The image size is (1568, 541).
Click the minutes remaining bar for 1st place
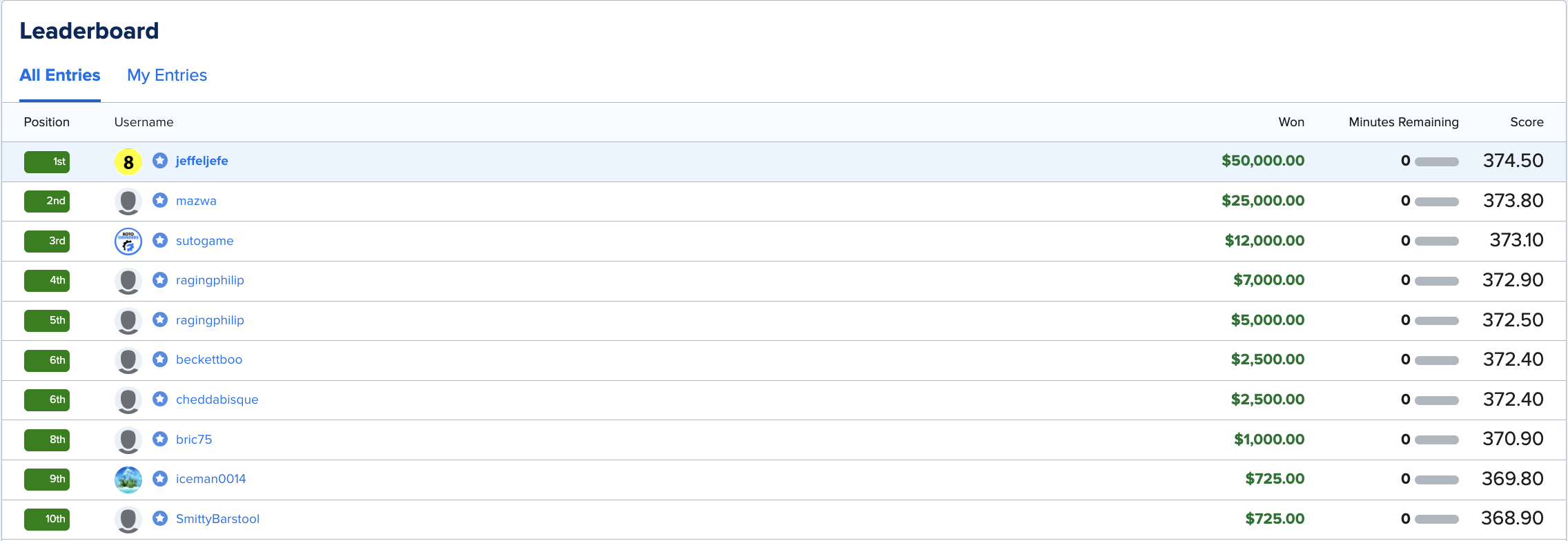(1436, 161)
